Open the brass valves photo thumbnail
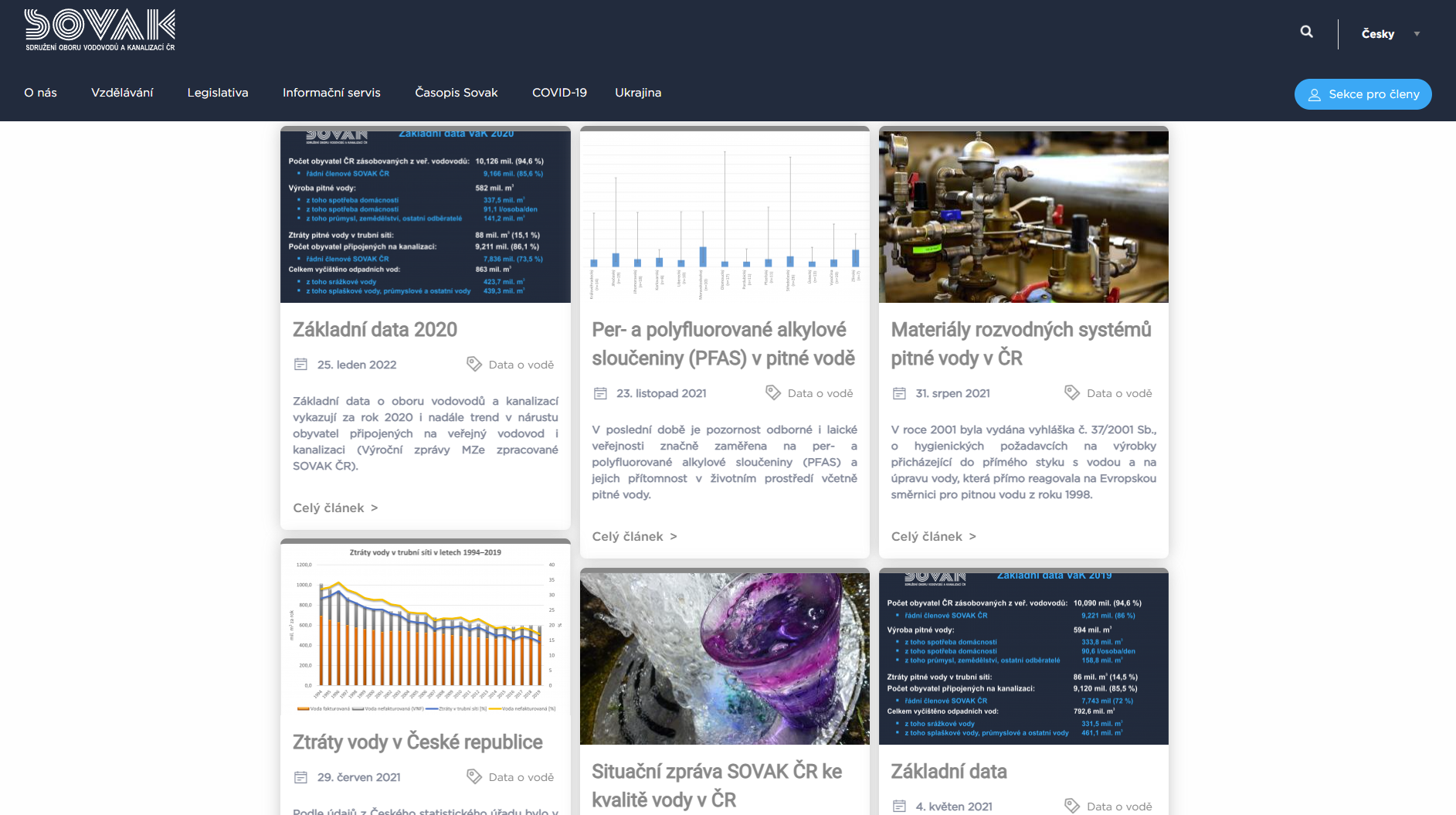This screenshot has width=1456, height=815. [x=1023, y=216]
